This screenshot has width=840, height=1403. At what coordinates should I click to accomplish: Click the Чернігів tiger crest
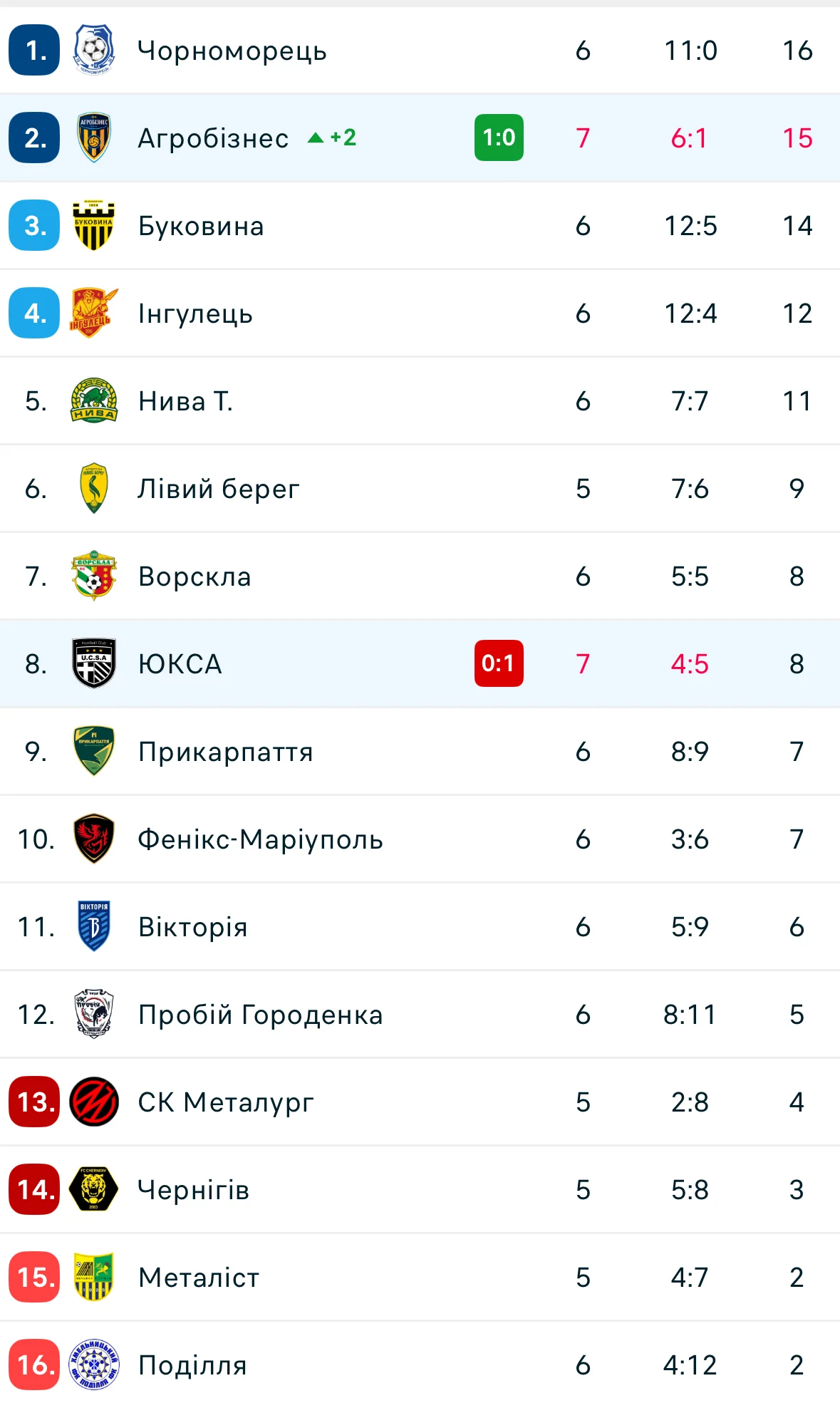(x=93, y=1189)
